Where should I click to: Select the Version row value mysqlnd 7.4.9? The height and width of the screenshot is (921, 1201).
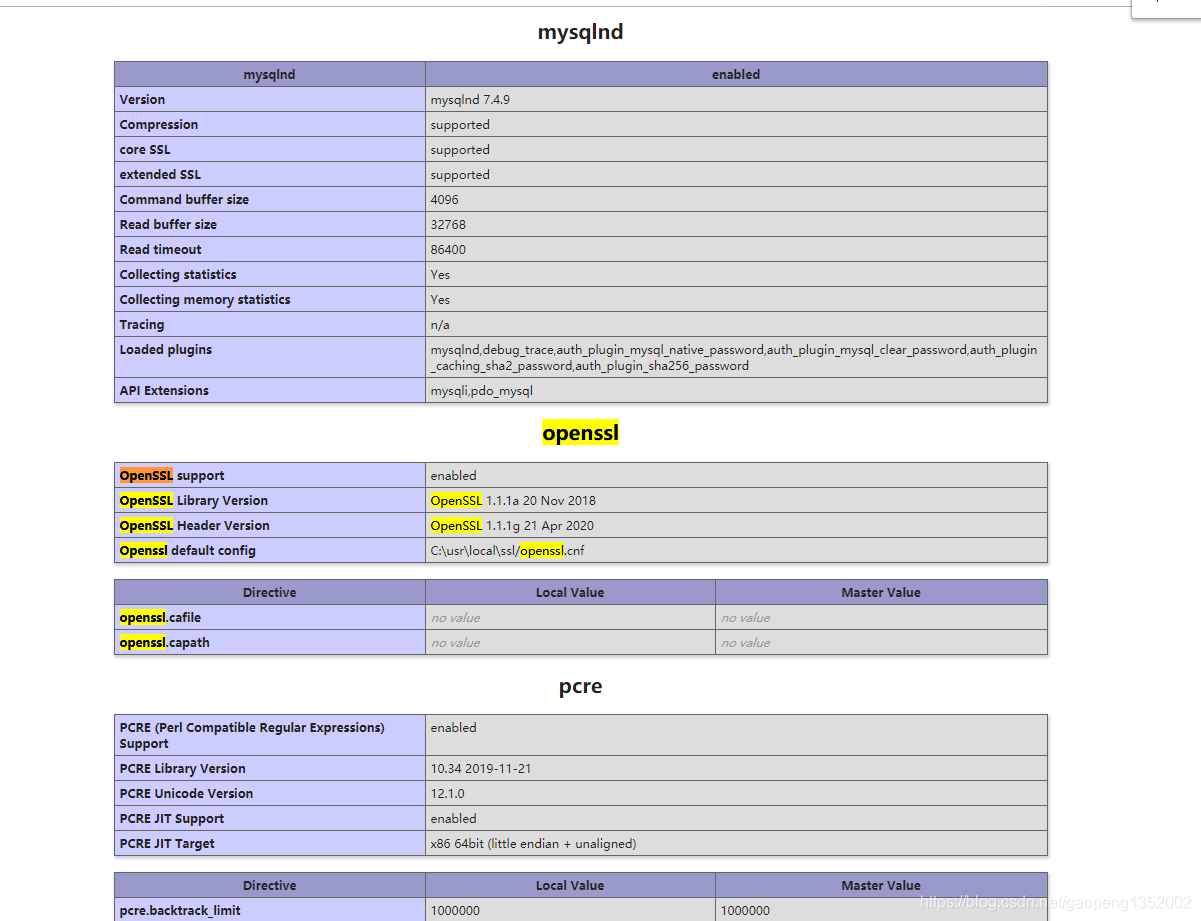[471, 99]
